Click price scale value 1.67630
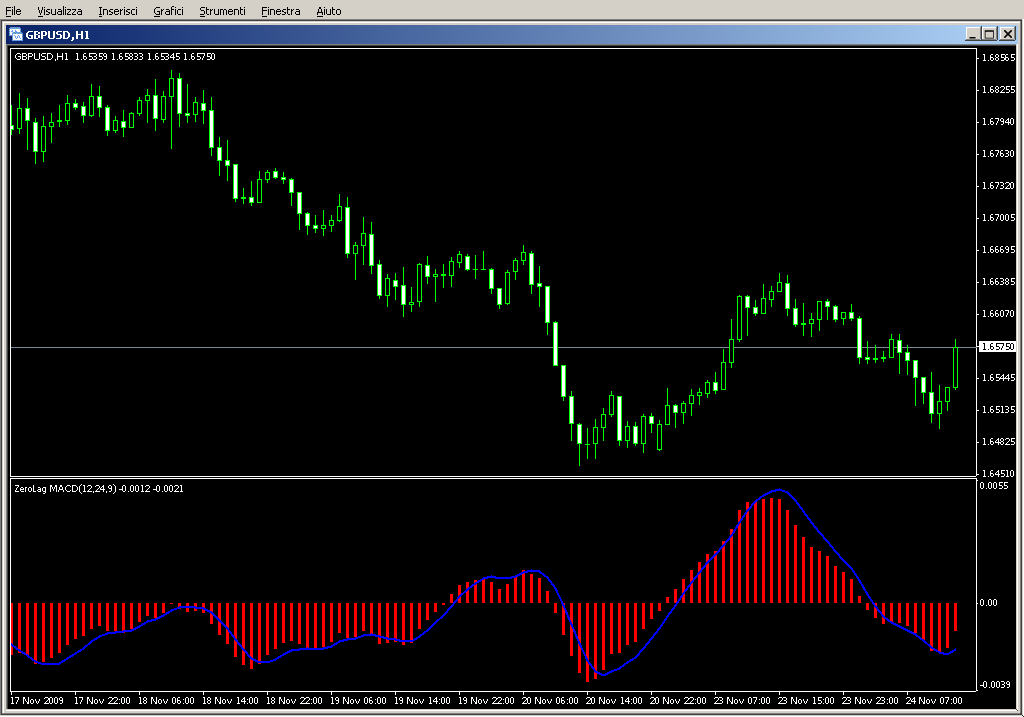 click(x=999, y=153)
